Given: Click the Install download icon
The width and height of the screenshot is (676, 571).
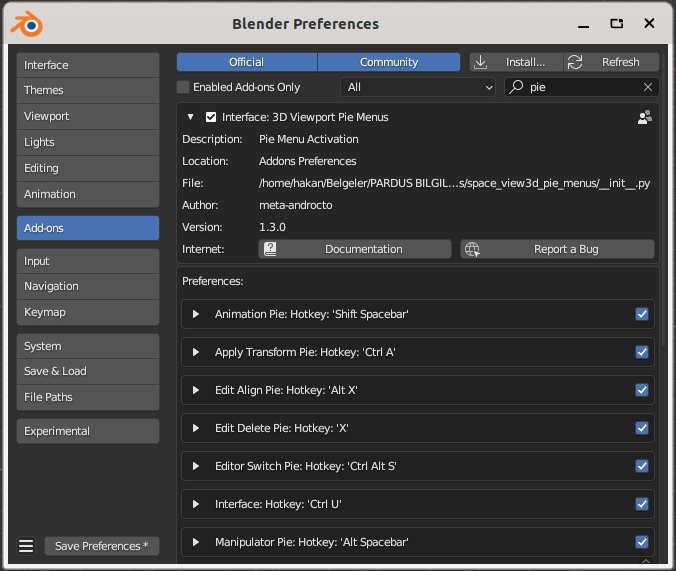Looking at the screenshot, I should click(481, 62).
